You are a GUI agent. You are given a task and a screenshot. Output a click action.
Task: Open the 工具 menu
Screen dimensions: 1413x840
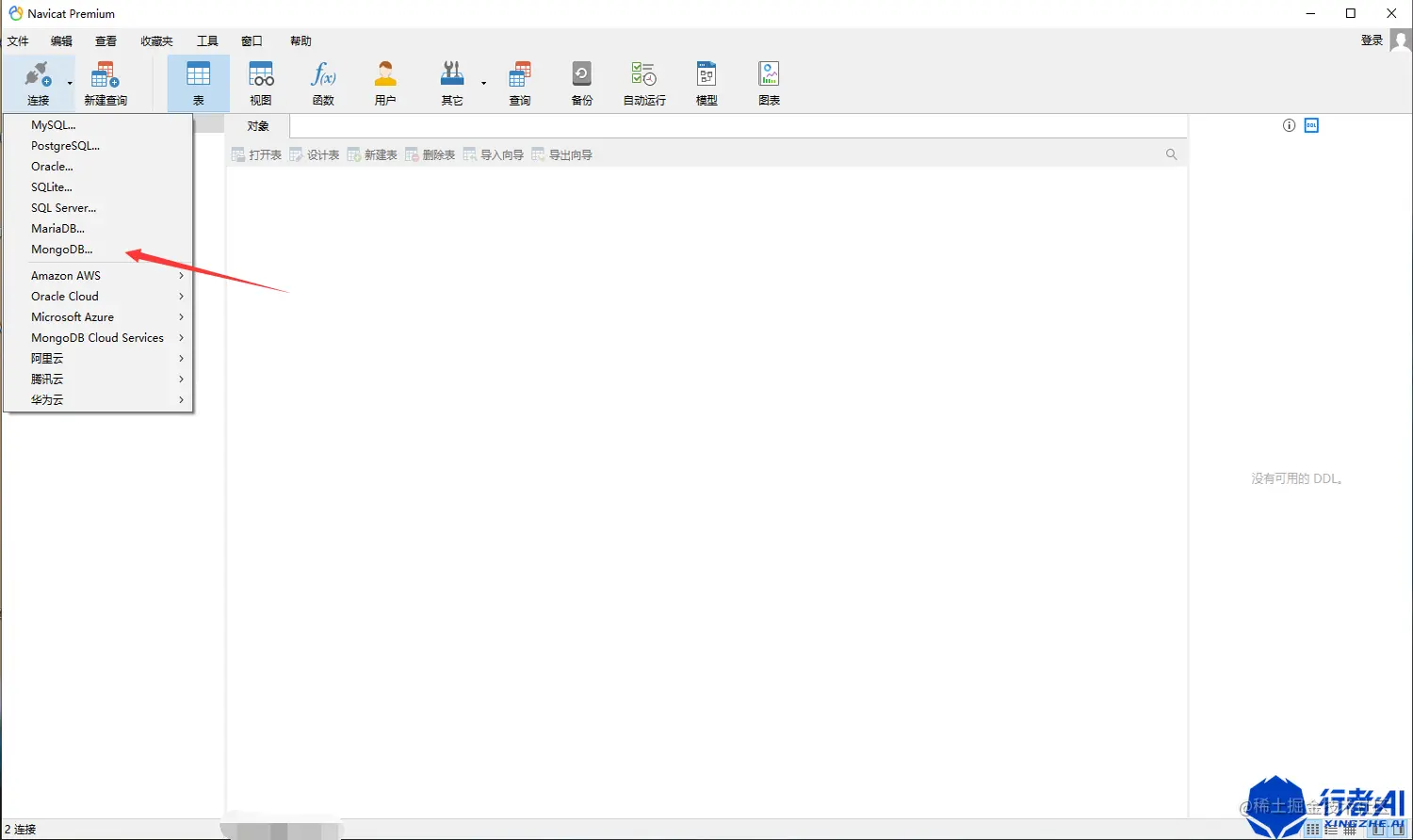(x=207, y=41)
